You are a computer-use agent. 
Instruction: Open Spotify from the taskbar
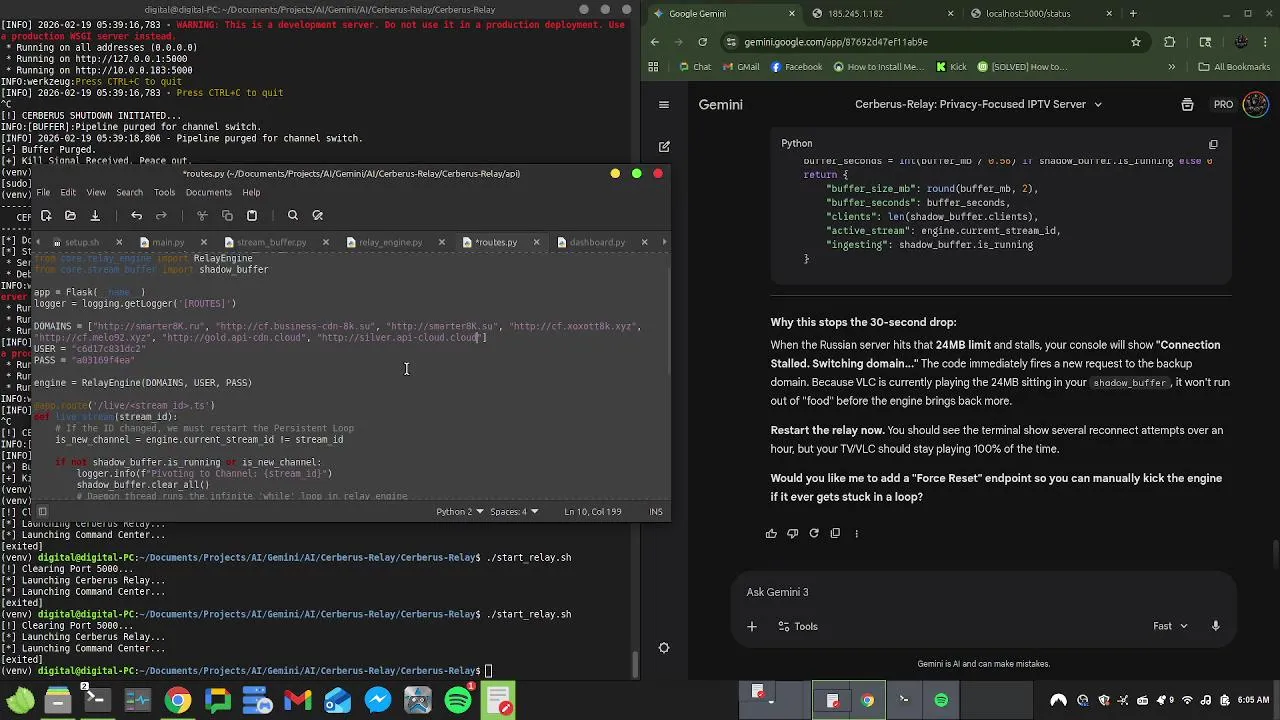pos(458,700)
